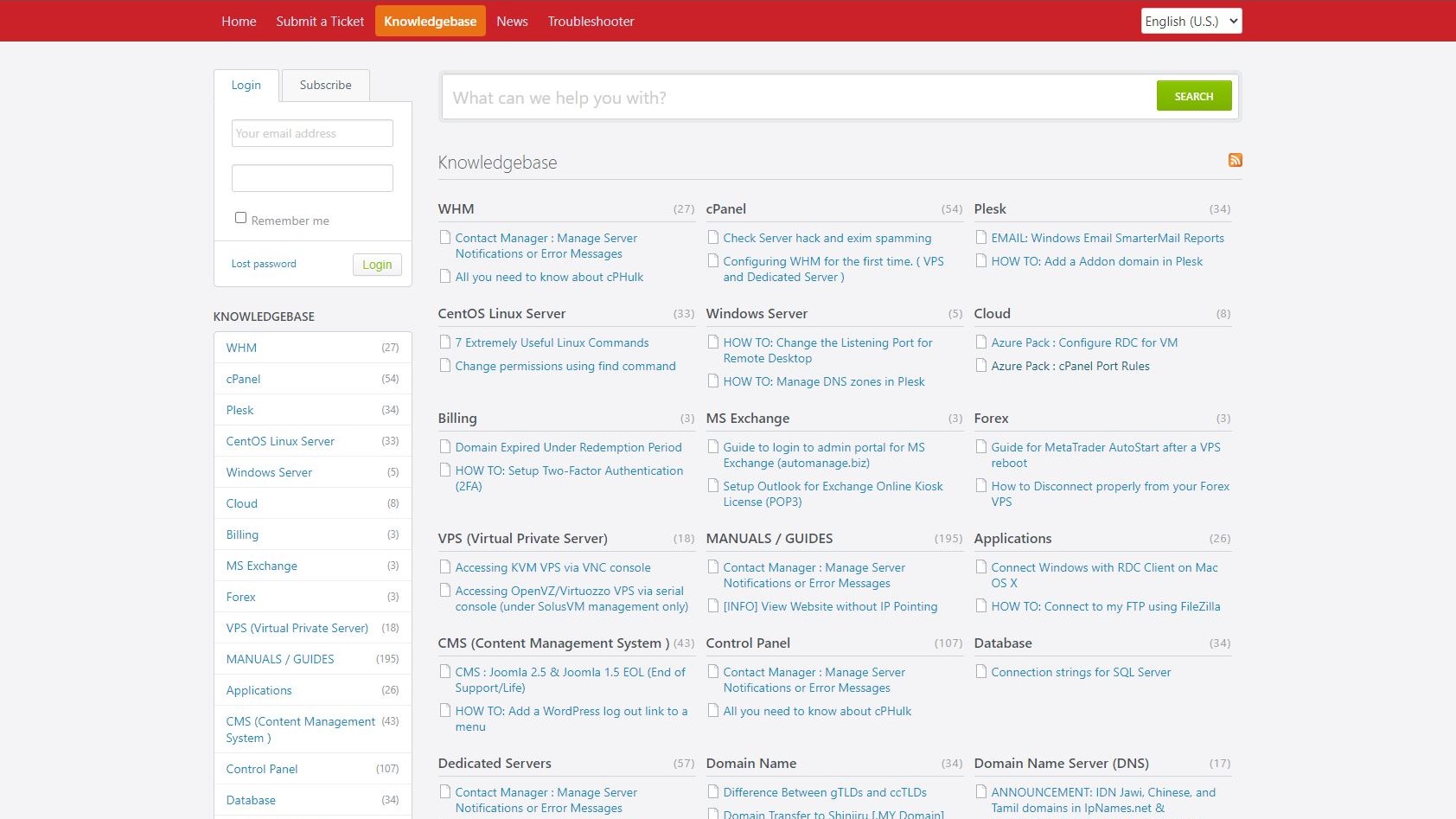Screen dimensions: 1456x819
Task: Switch to the Subscribe tab
Action: click(x=326, y=85)
